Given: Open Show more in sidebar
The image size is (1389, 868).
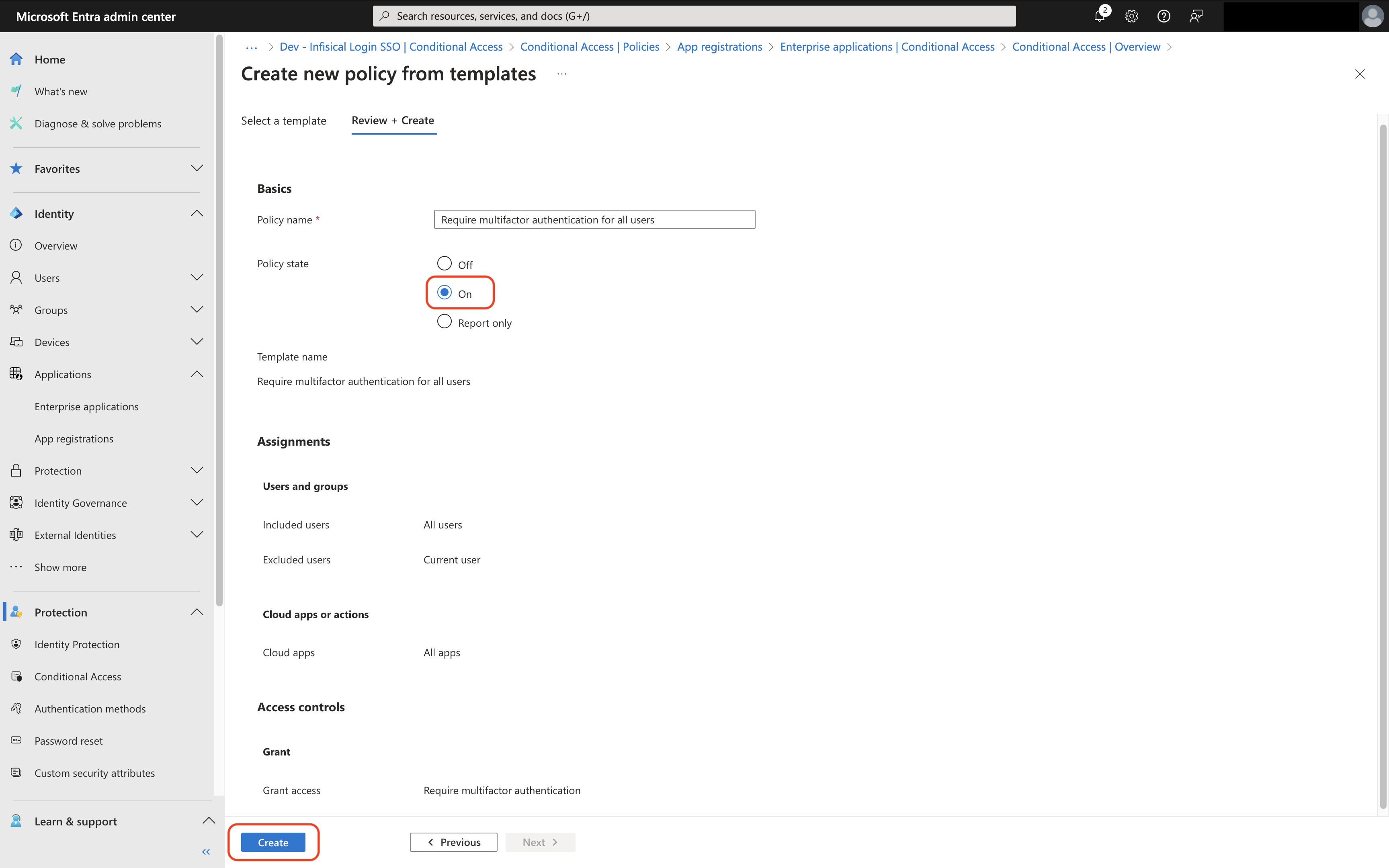Looking at the screenshot, I should pos(60,567).
